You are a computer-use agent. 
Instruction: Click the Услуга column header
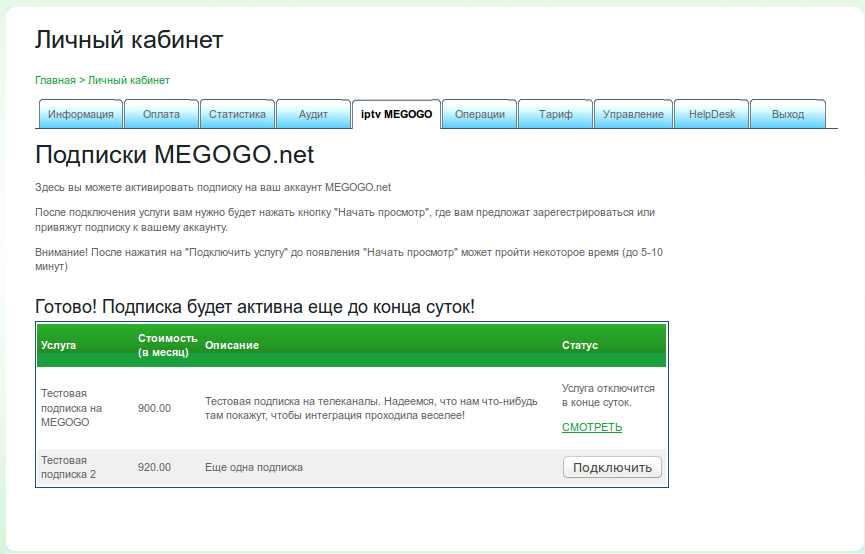point(58,345)
